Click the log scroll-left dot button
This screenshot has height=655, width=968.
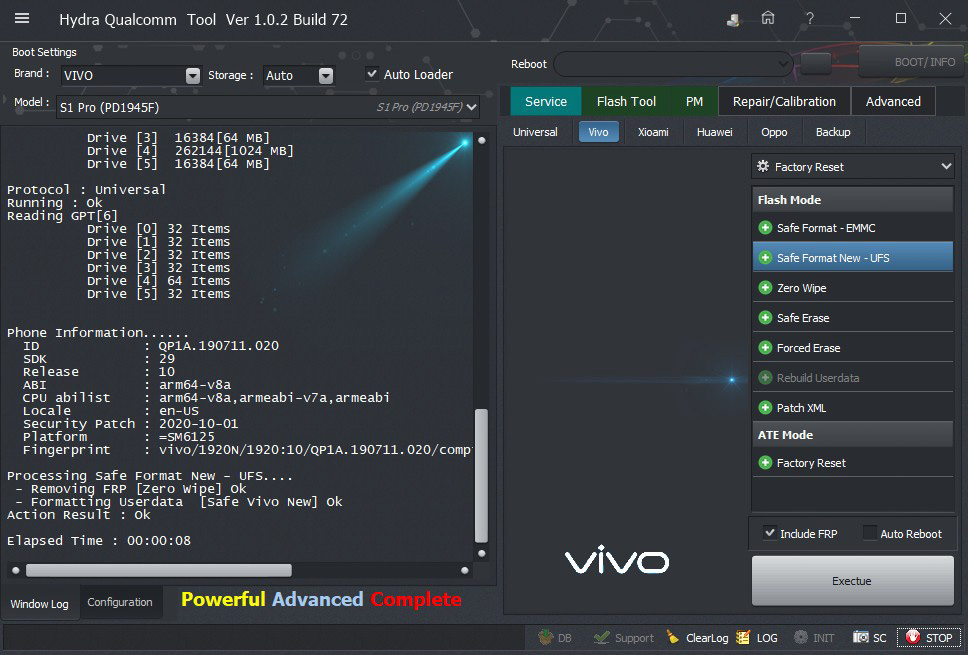(15, 570)
